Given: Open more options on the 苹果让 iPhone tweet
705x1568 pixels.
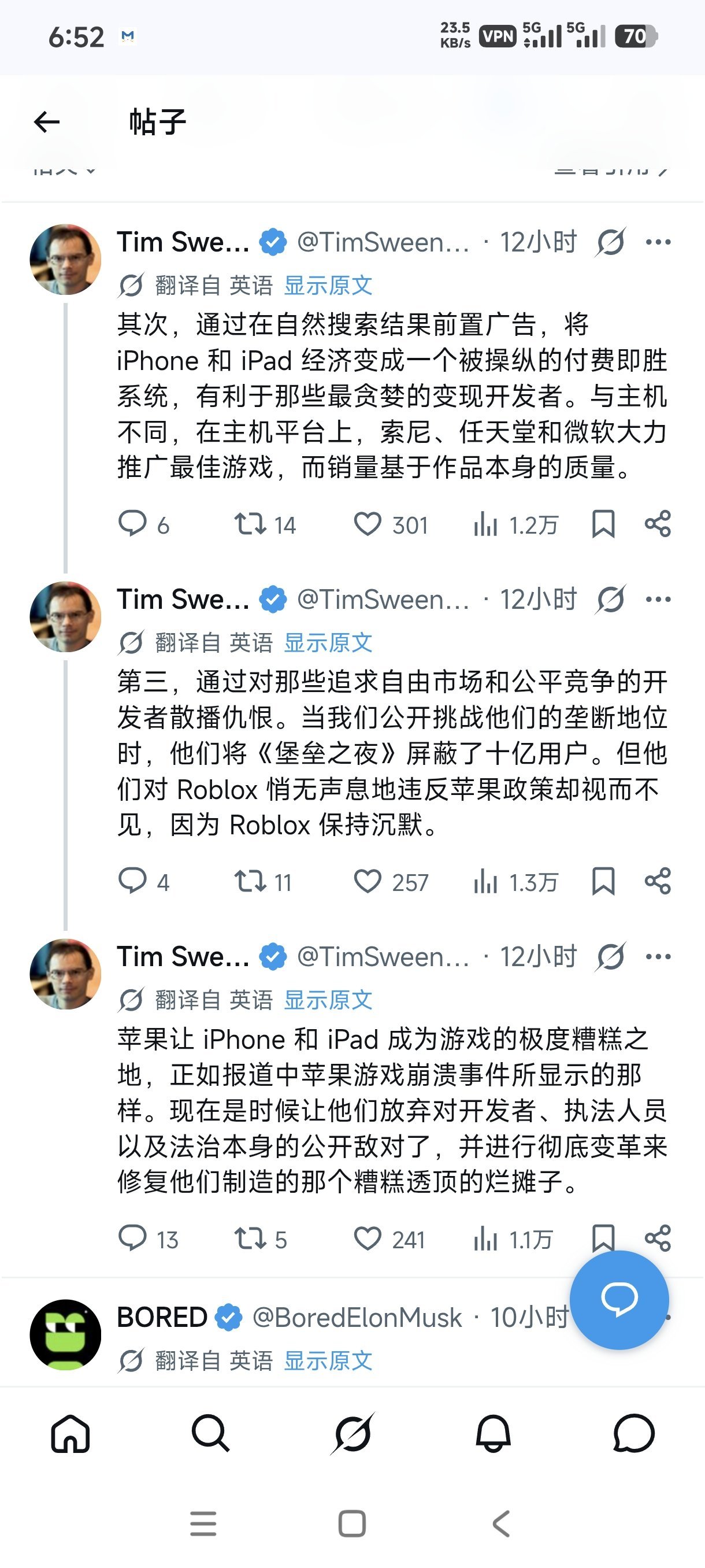Looking at the screenshot, I should point(658,957).
